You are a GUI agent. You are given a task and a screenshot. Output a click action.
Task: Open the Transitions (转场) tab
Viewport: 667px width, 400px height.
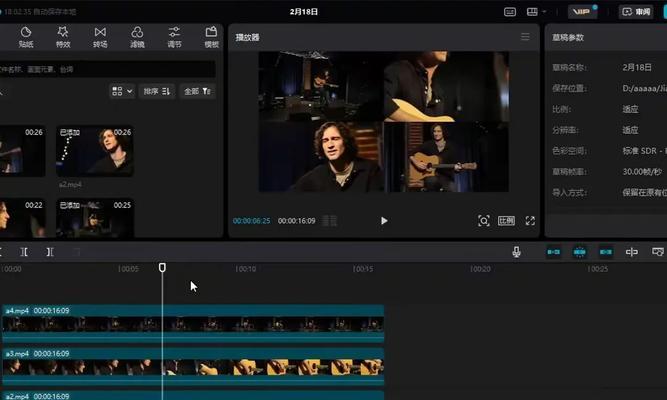click(x=100, y=37)
